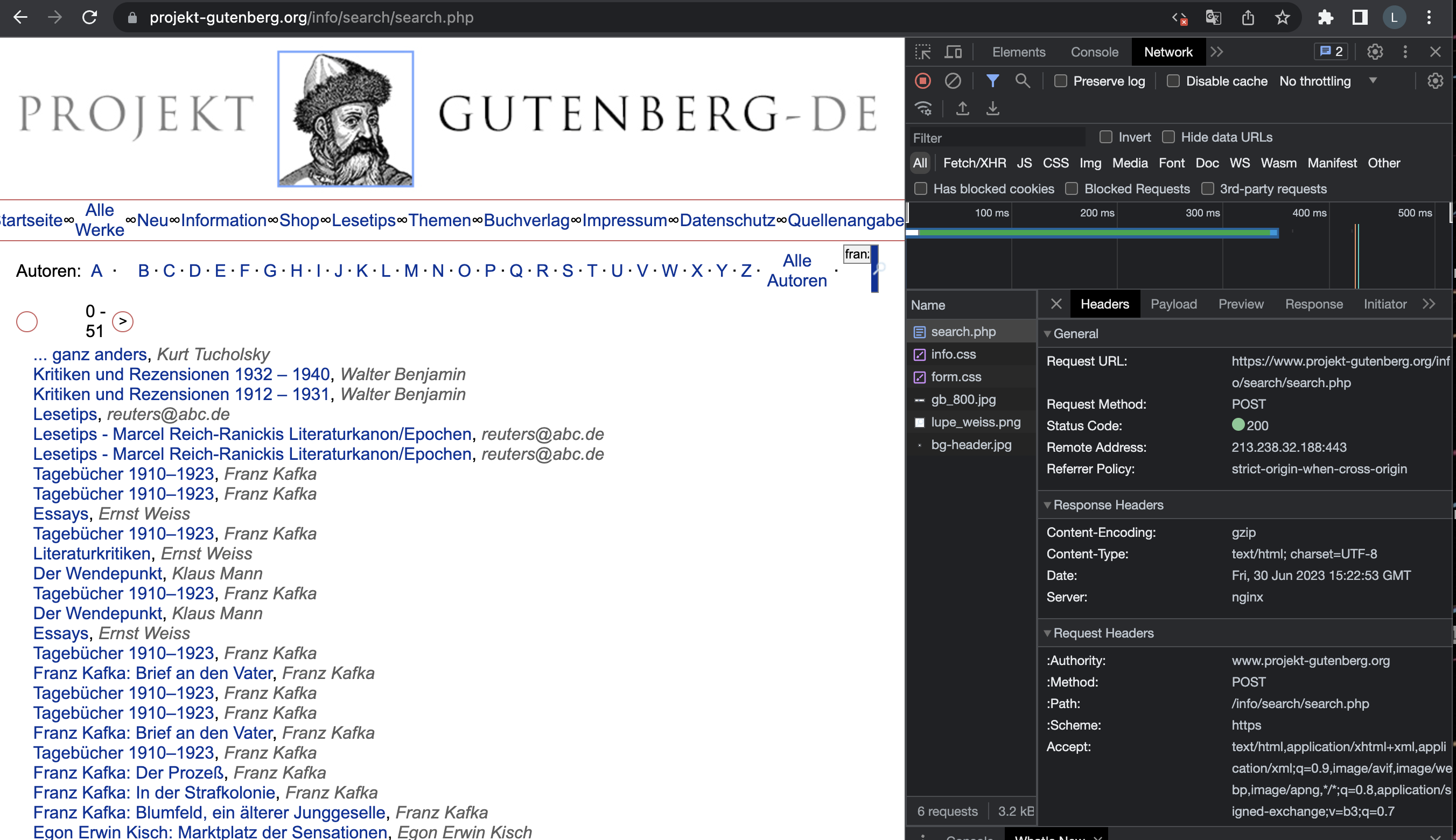Go to next results with the > button

122,321
